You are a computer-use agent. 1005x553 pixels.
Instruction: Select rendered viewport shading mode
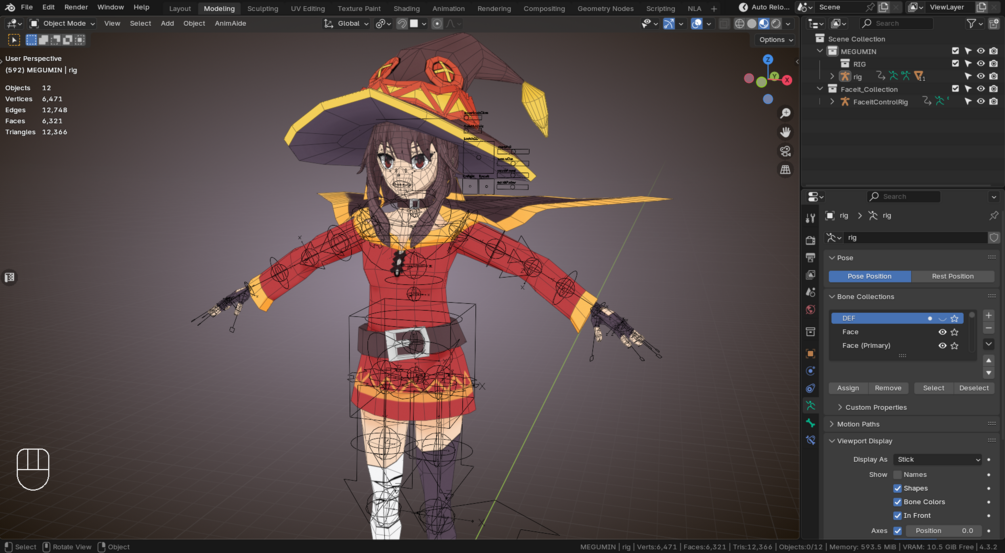pos(776,24)
